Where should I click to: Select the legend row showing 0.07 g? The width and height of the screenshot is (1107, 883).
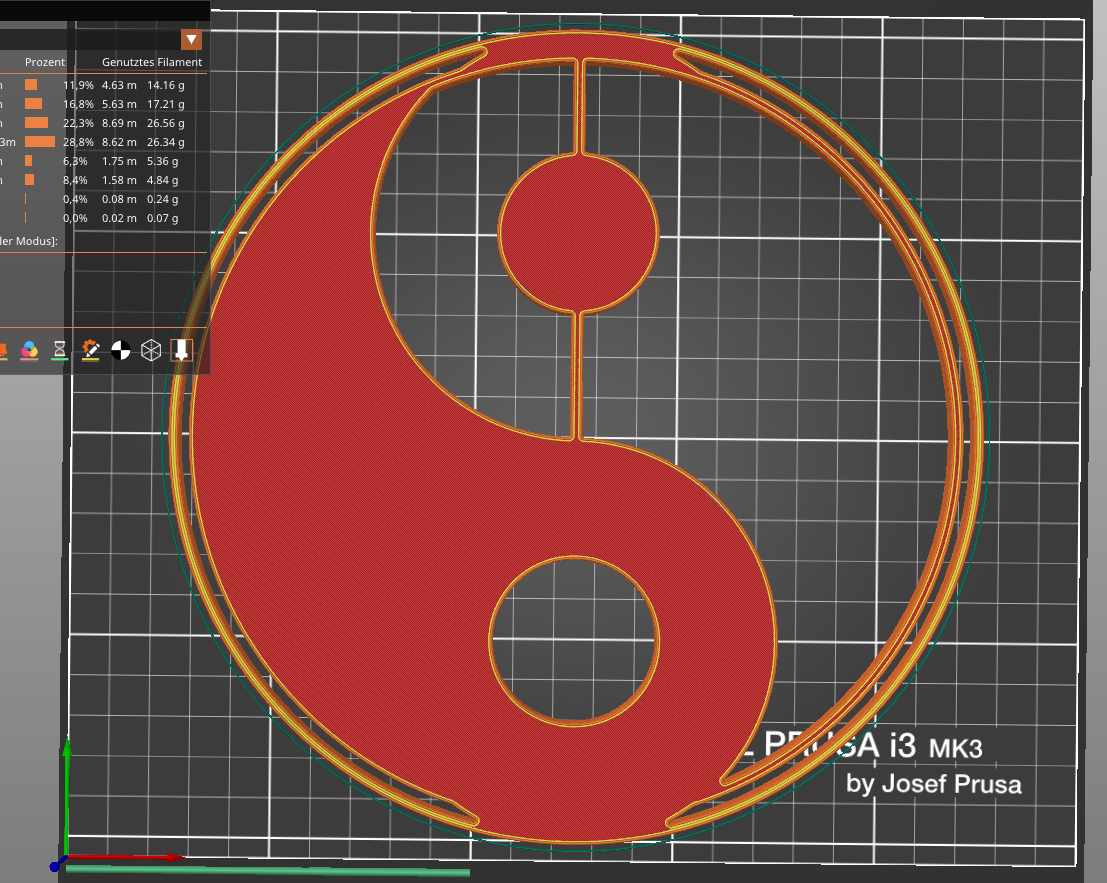click(x=103, y=218)
